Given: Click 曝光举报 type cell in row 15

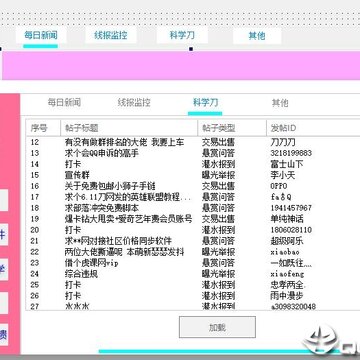Looking at the screenshot, I should click(218, 175).
